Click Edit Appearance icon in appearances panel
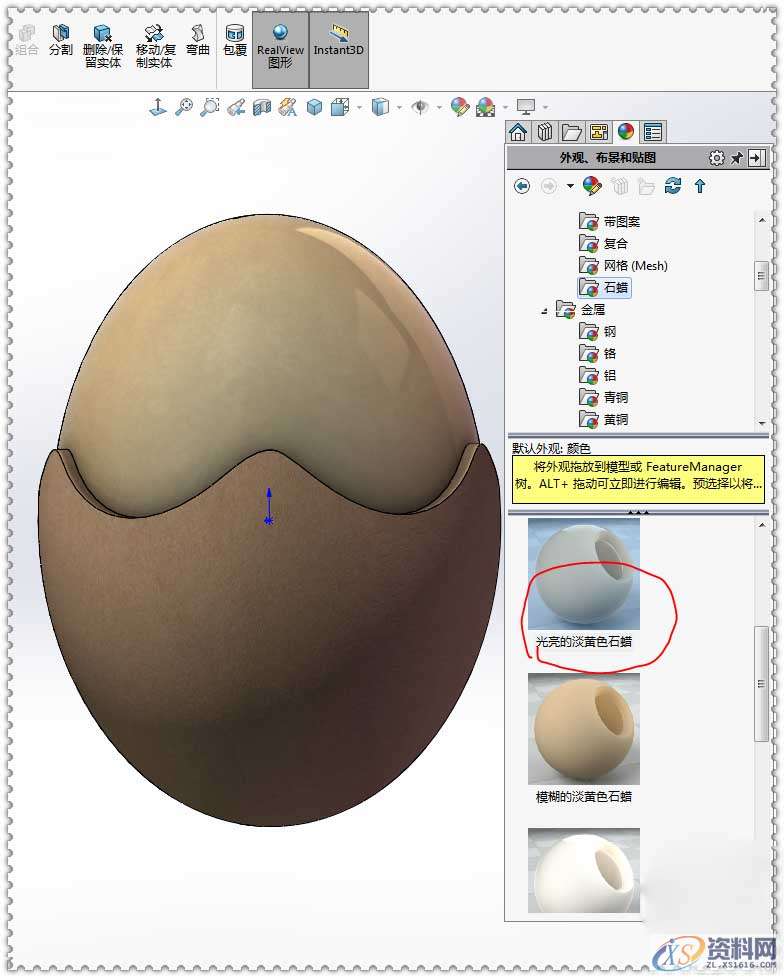 pyautogui.click(x=592, y=186)
